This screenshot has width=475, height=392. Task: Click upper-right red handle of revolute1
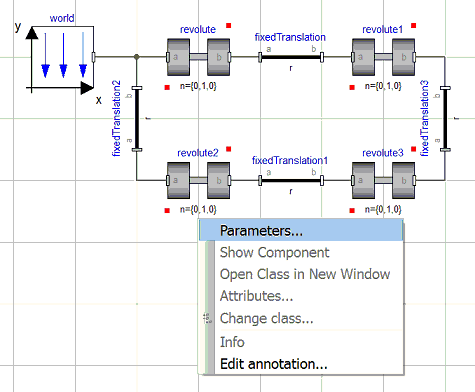point(414,26)
